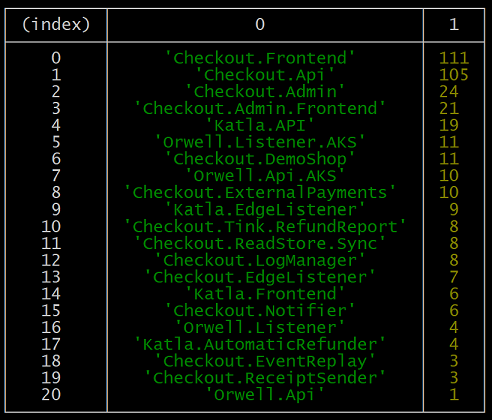Click the '0' column header
The width and height of the screenshot is (492, 420).
(260, 24)
